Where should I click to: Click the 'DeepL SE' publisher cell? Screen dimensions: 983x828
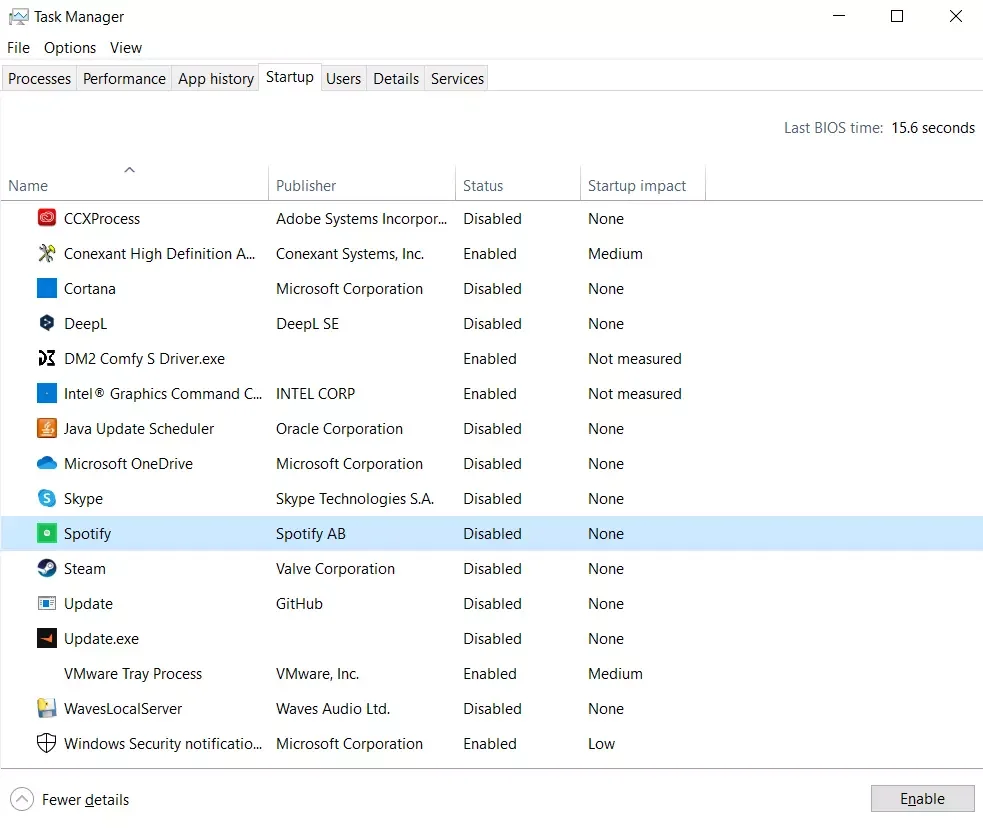[x=307, y=324]
